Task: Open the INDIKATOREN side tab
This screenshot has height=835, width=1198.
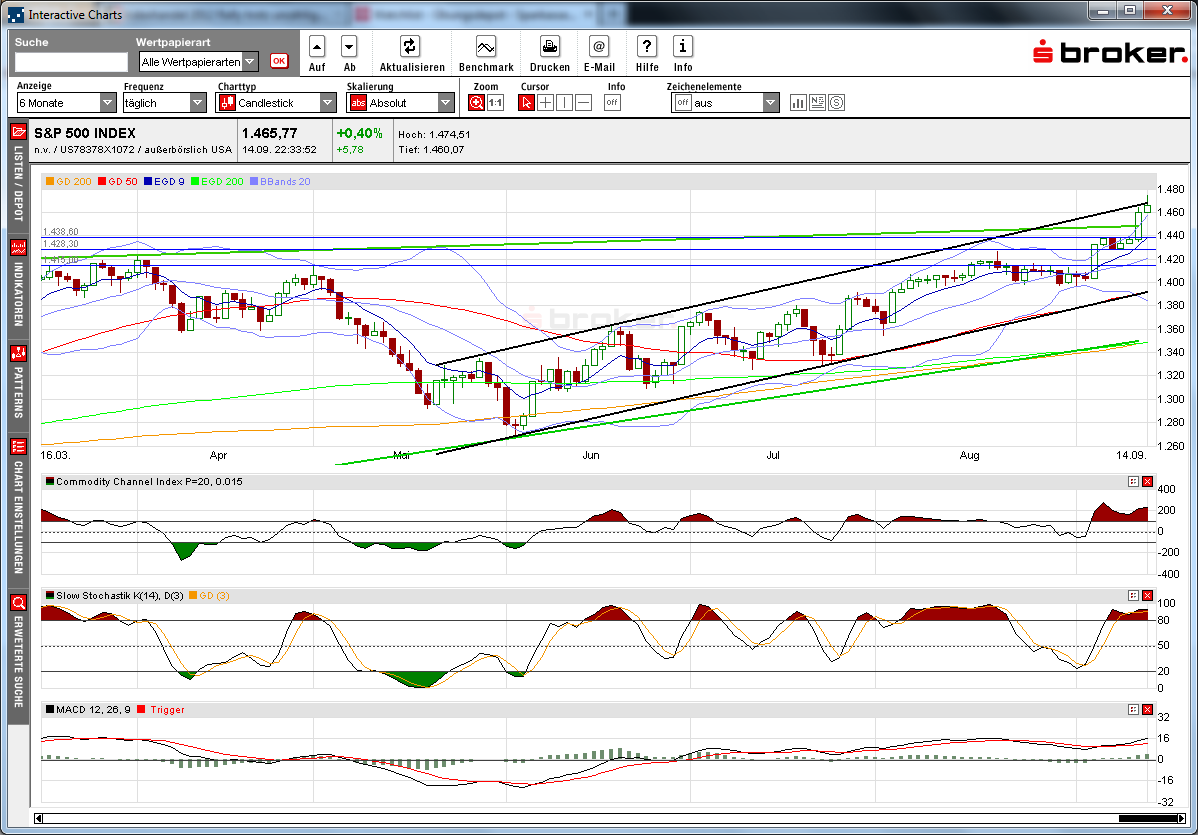Action: click(18, 294)
